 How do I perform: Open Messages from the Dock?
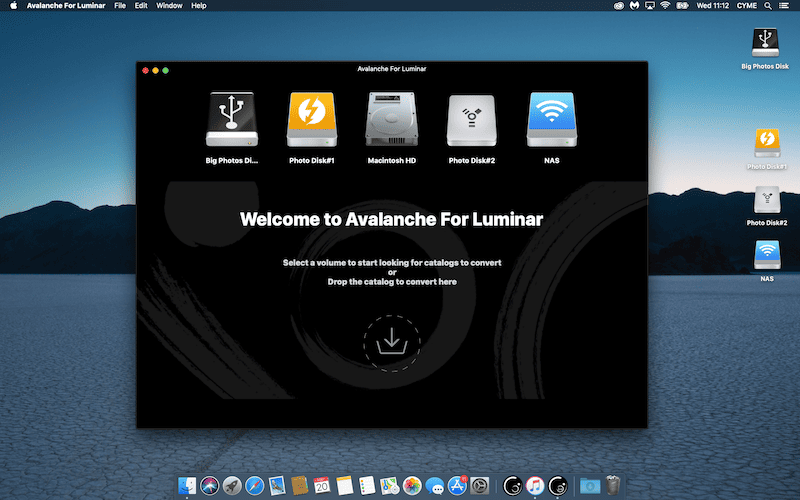[434, 485]
